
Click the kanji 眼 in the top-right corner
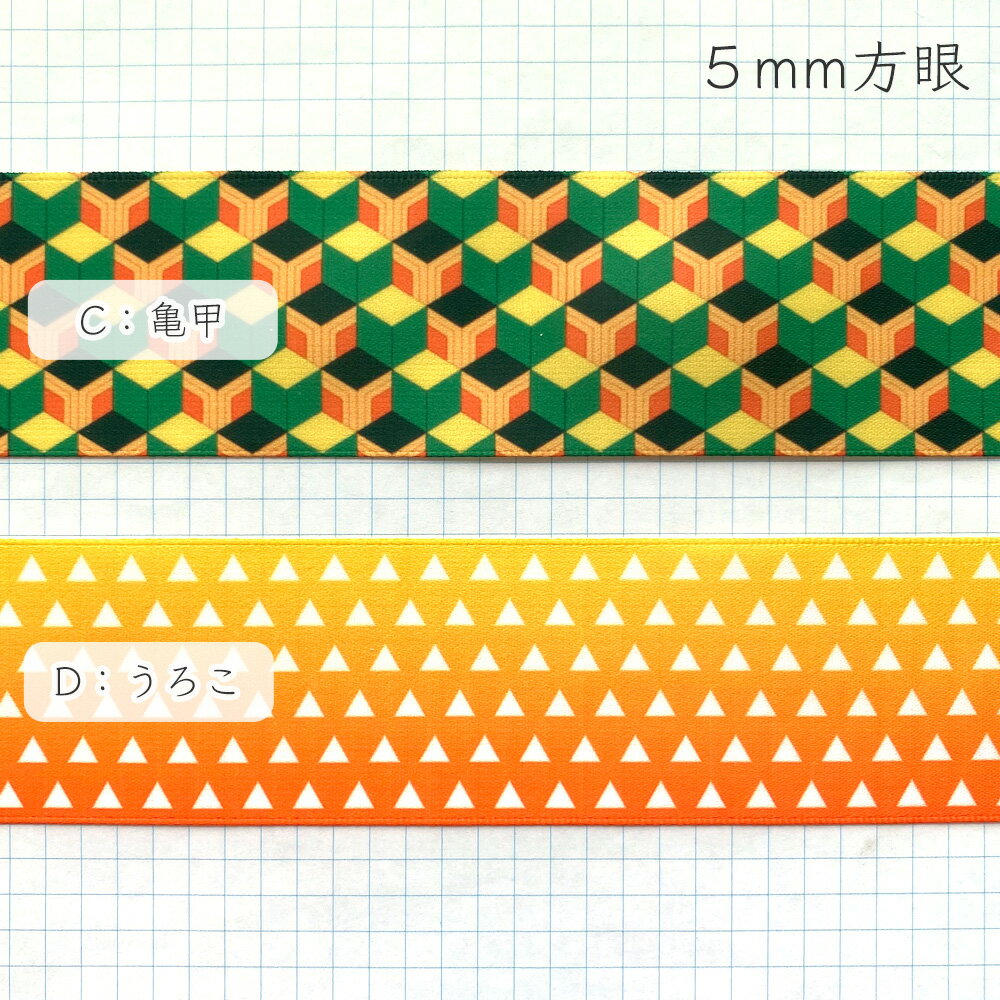943,68
